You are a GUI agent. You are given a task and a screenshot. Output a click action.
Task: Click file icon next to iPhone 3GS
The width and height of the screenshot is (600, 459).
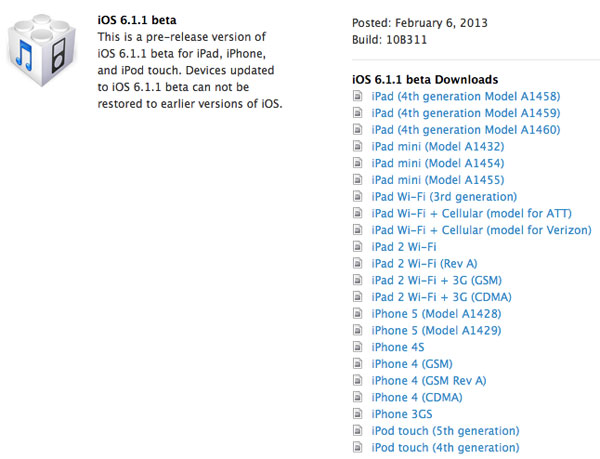pyautogui.click(x=359, y=414)
